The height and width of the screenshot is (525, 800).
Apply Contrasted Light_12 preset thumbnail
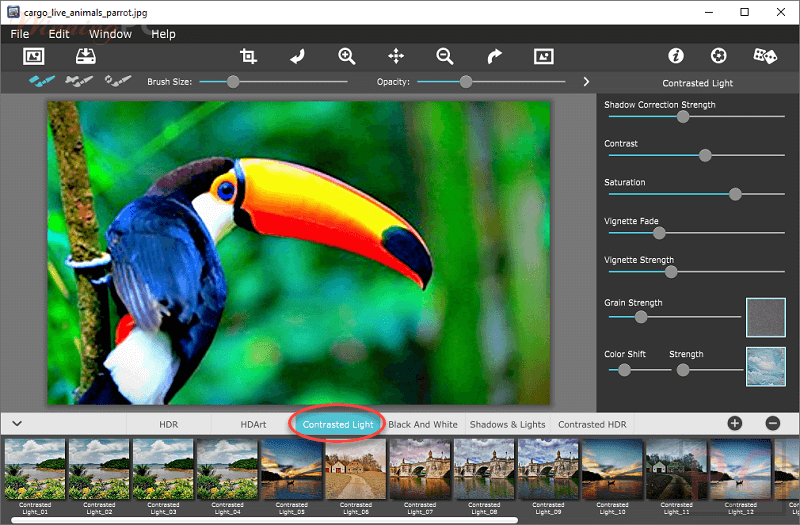pyautogui.click(x=741, y=469)
